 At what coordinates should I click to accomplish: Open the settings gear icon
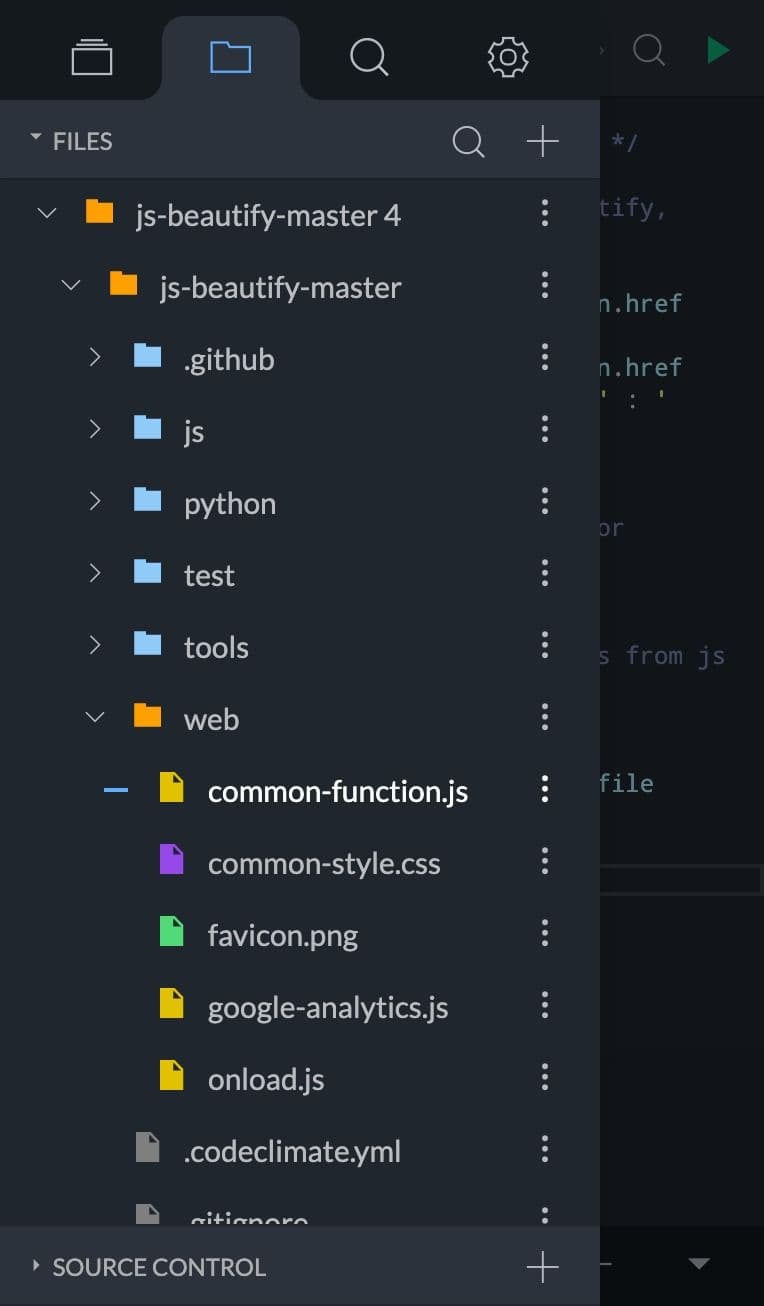(507, 57)
